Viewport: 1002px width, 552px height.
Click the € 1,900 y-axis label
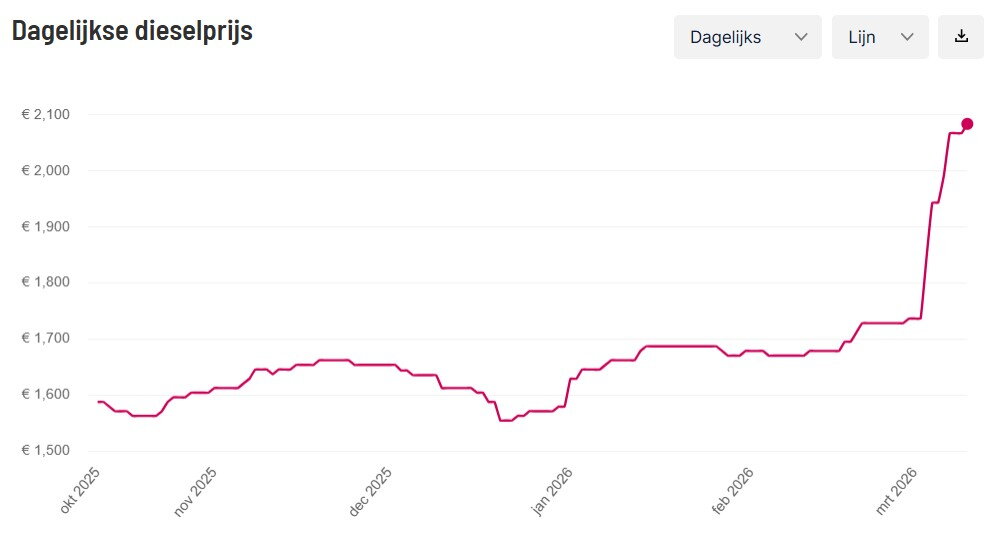[x=45, y=226]
